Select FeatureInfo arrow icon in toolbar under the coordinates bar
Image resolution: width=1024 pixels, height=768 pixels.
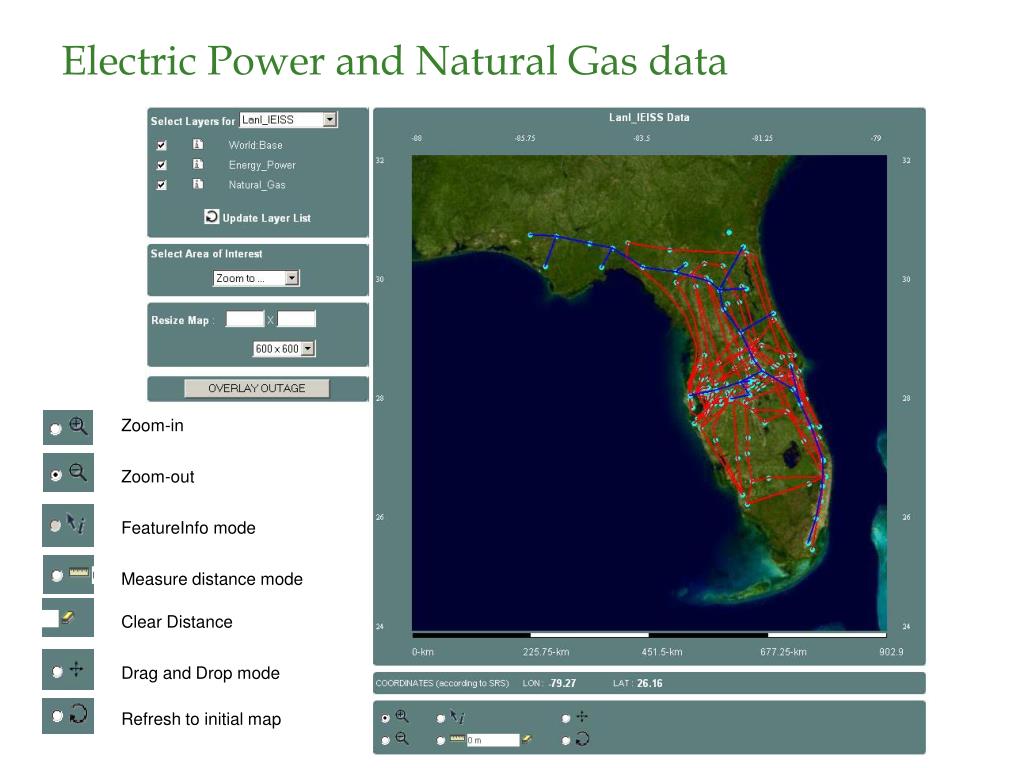(x=457, y=718)
